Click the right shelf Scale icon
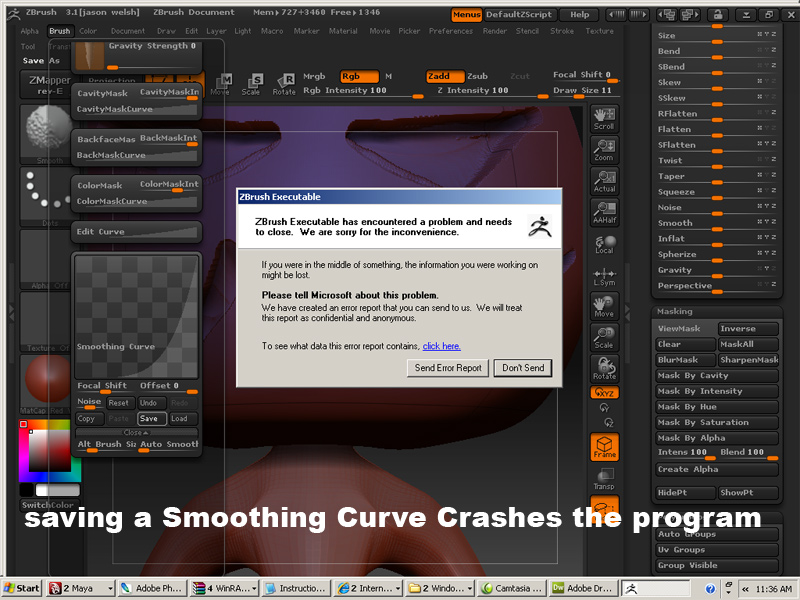This screenshot has height=600, width=800. click(605, 337)
